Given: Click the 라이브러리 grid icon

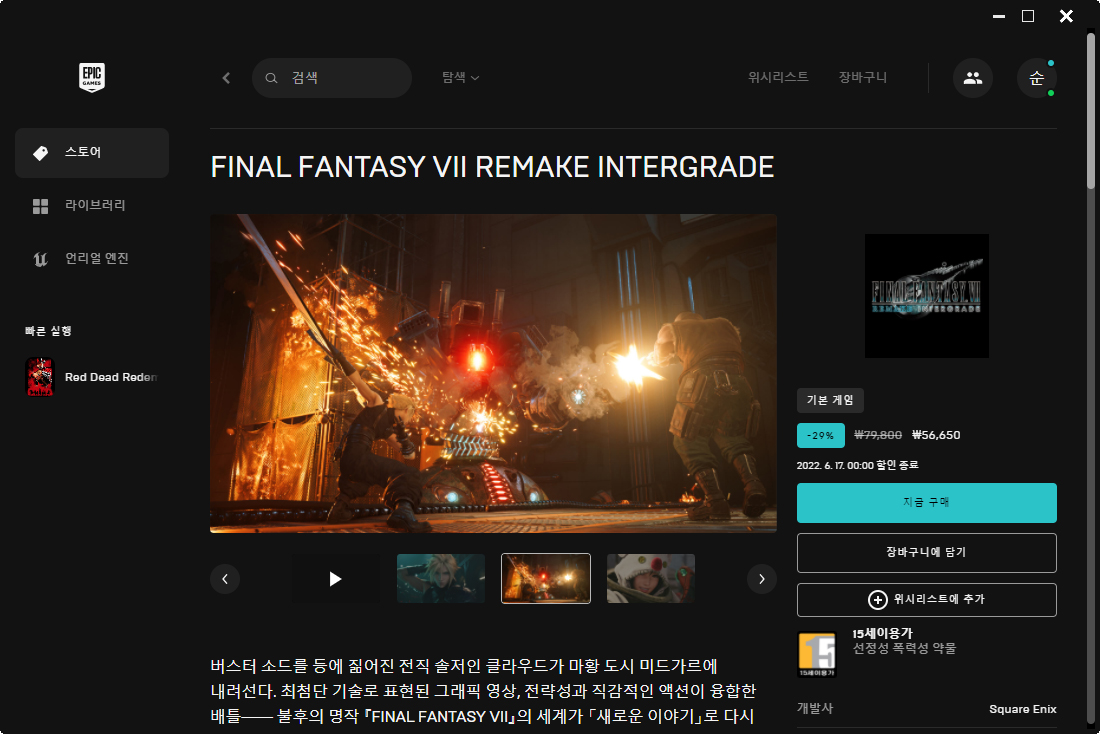Looking at the screenshot, I should [41, 206].
